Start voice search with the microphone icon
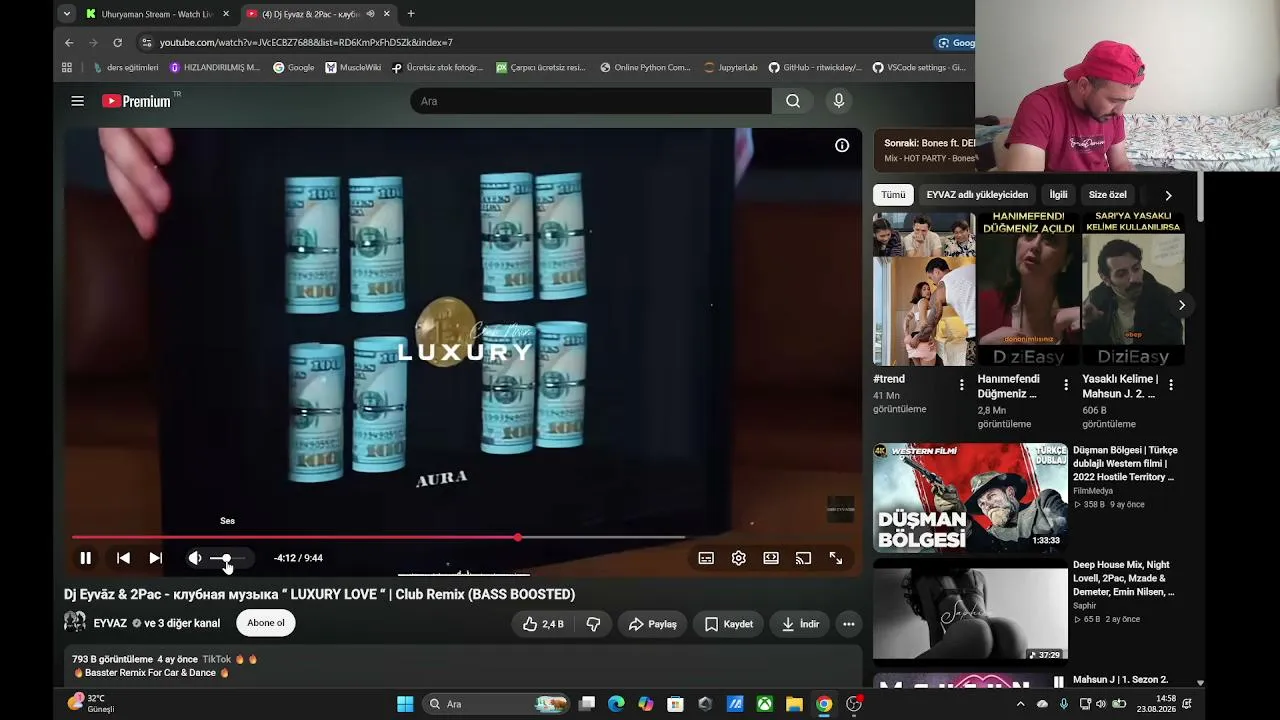1280x720 pixels. [839, 101]
